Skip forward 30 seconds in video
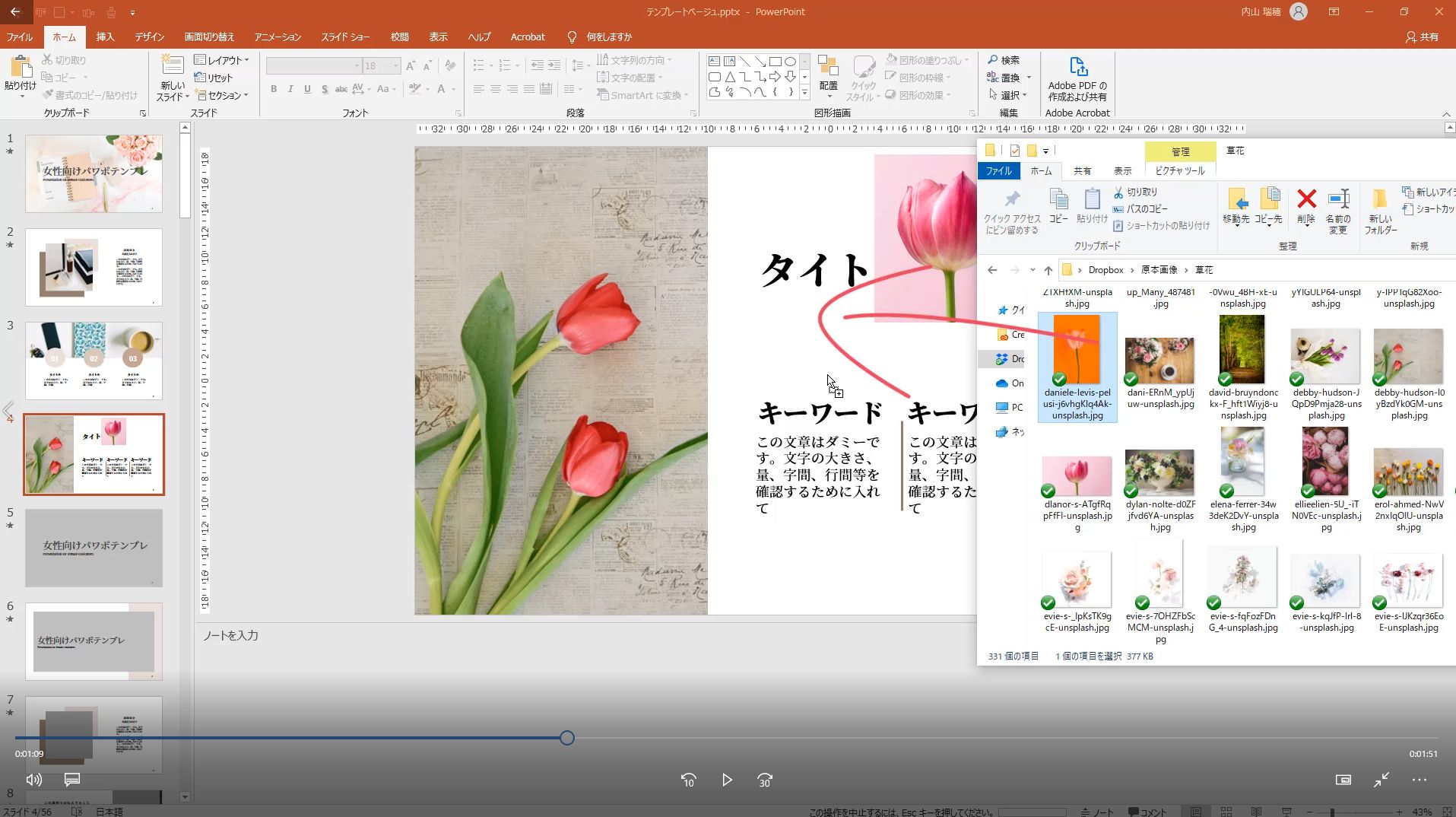 tap(765, 780)
